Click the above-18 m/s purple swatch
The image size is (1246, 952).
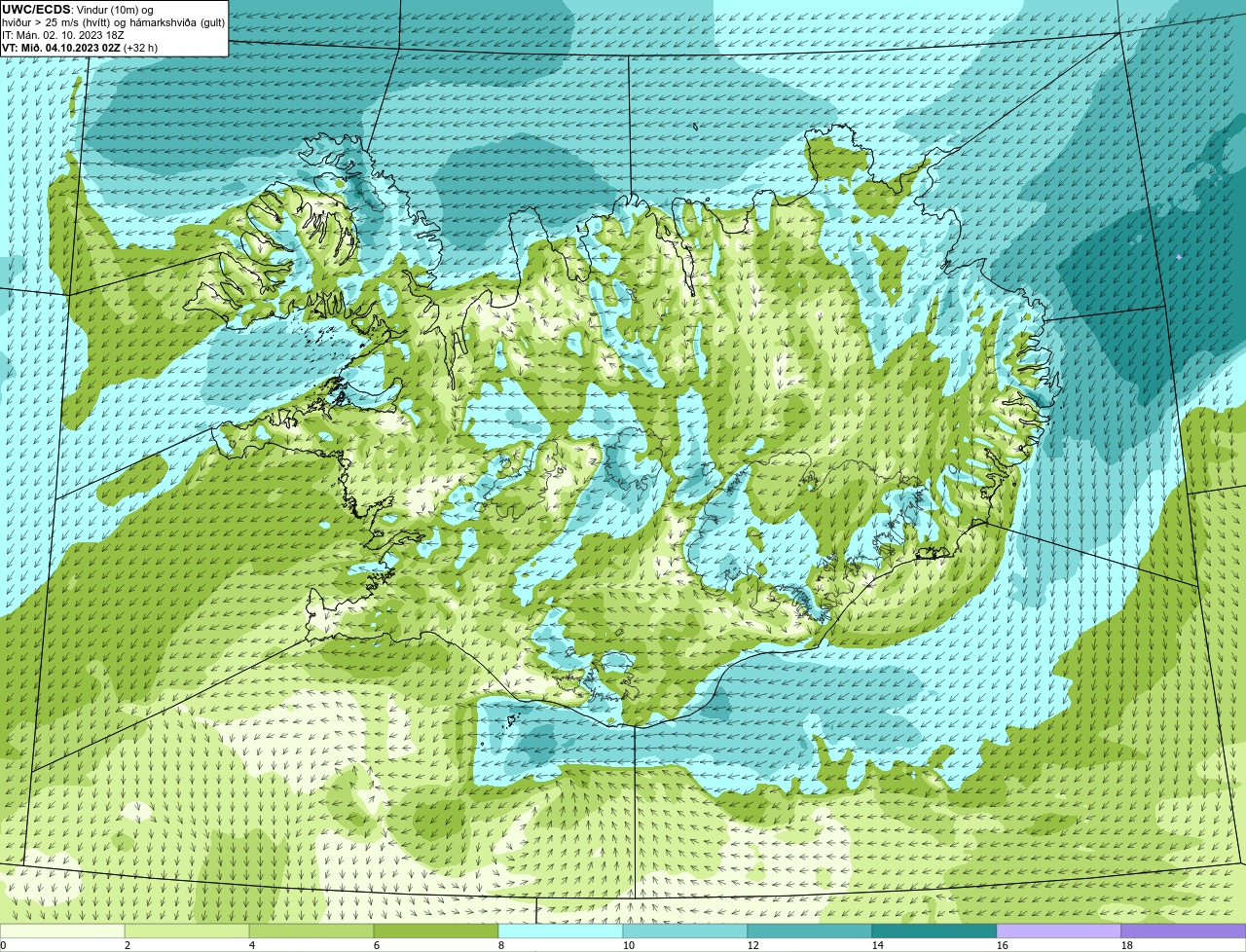[1184, 932]
